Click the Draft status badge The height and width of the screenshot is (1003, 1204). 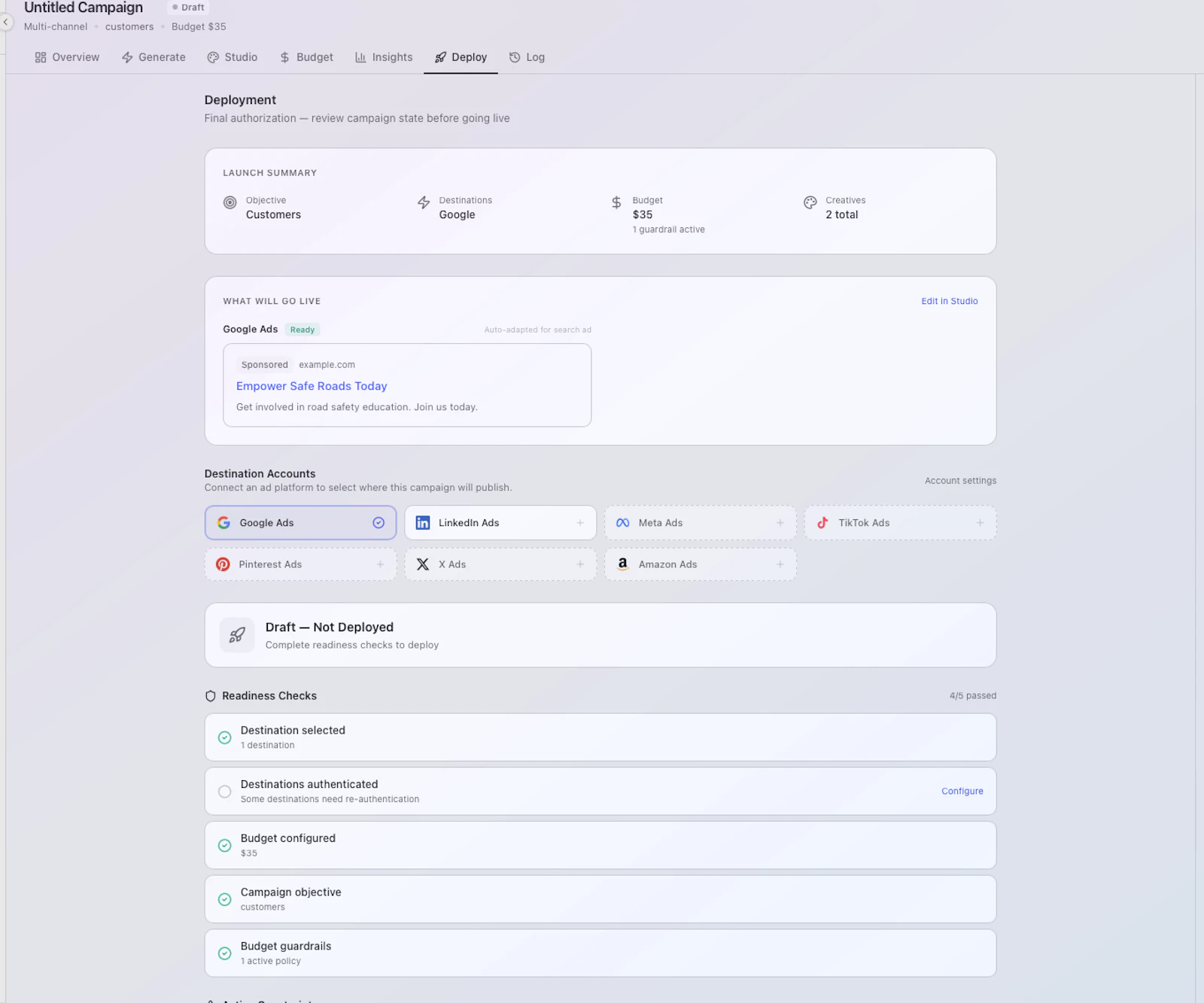pos(188,8)
